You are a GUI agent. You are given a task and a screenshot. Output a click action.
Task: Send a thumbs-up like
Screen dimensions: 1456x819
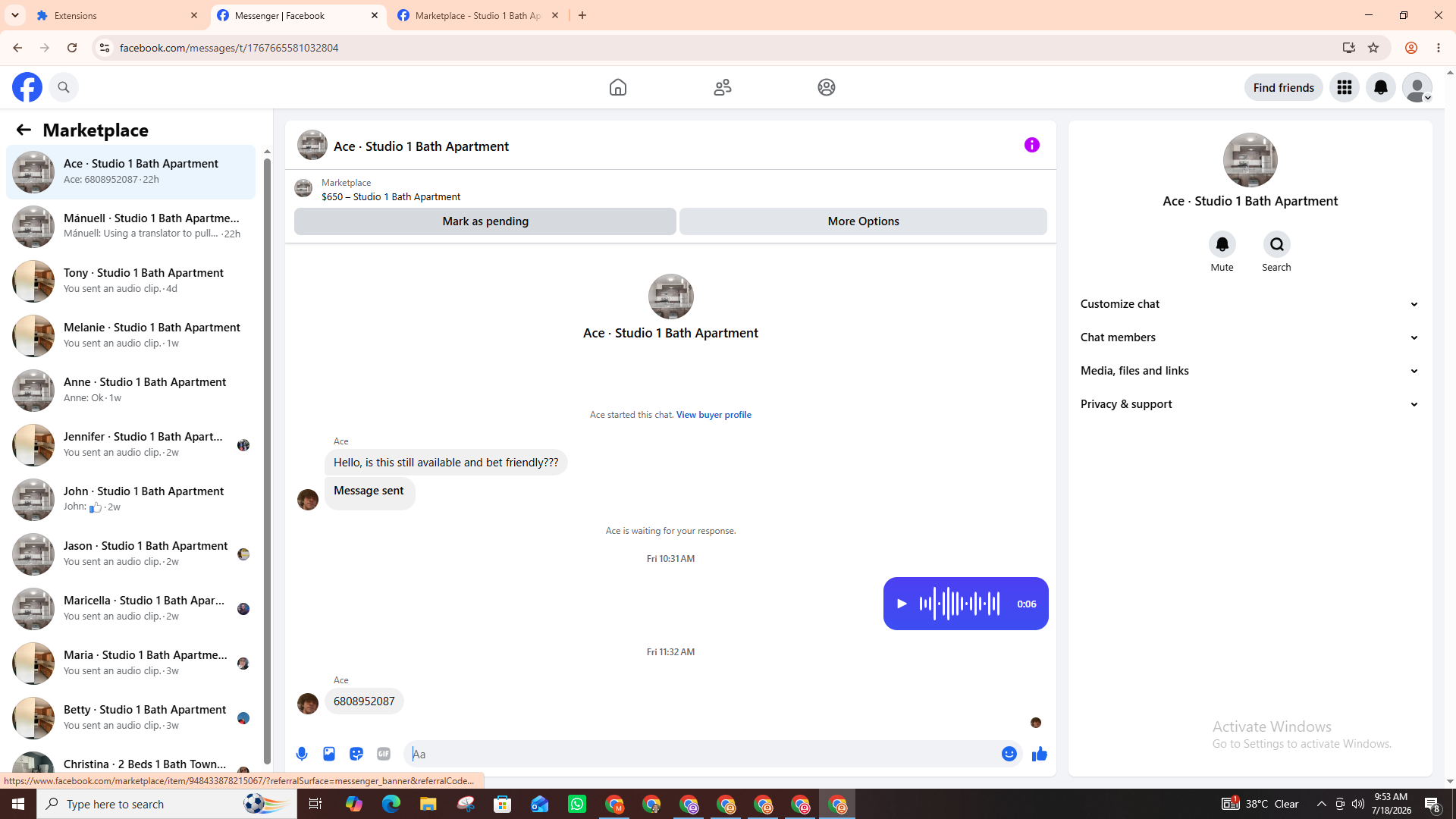click(1040, 754)
